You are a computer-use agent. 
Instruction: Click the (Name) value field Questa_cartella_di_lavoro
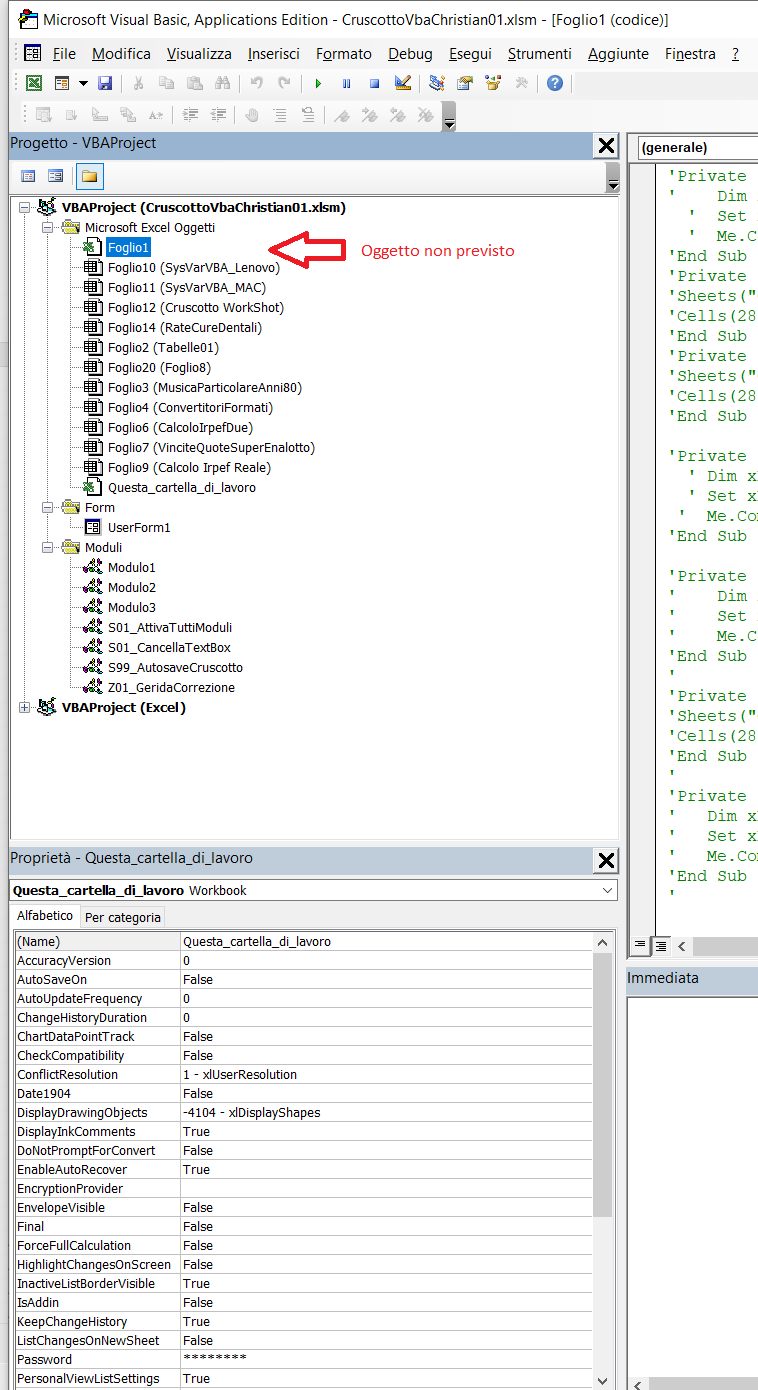click(386, 942)
